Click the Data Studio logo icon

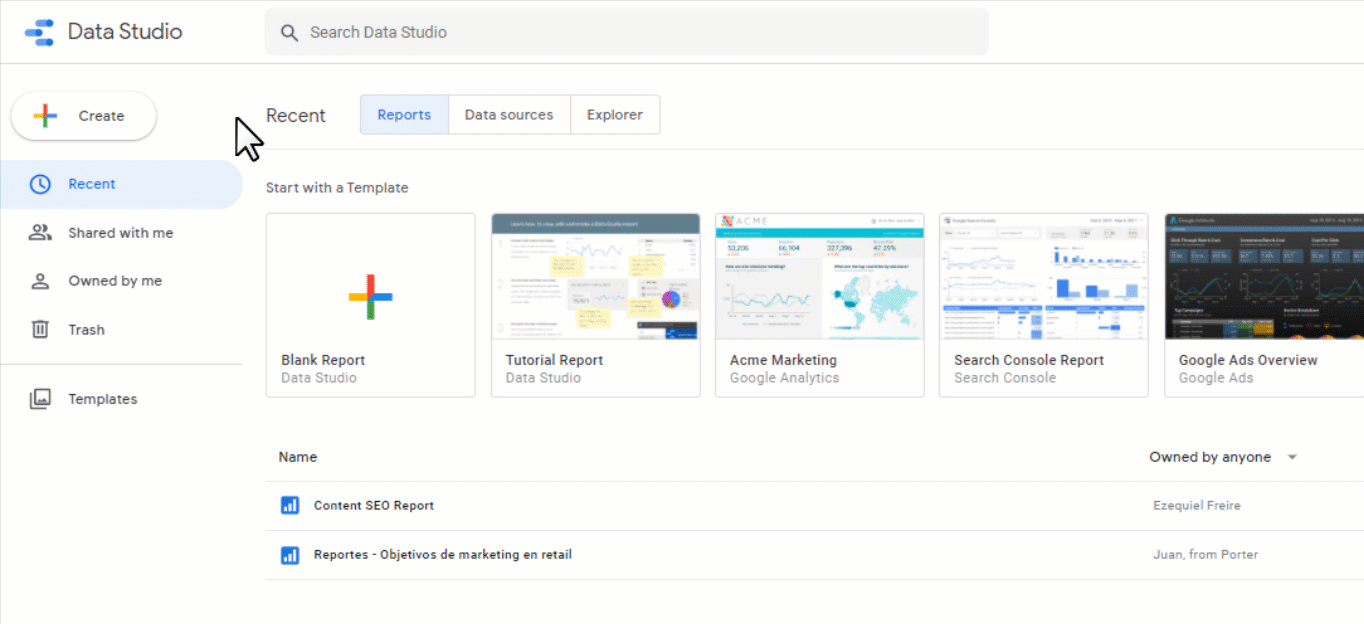tap(39, 32)
